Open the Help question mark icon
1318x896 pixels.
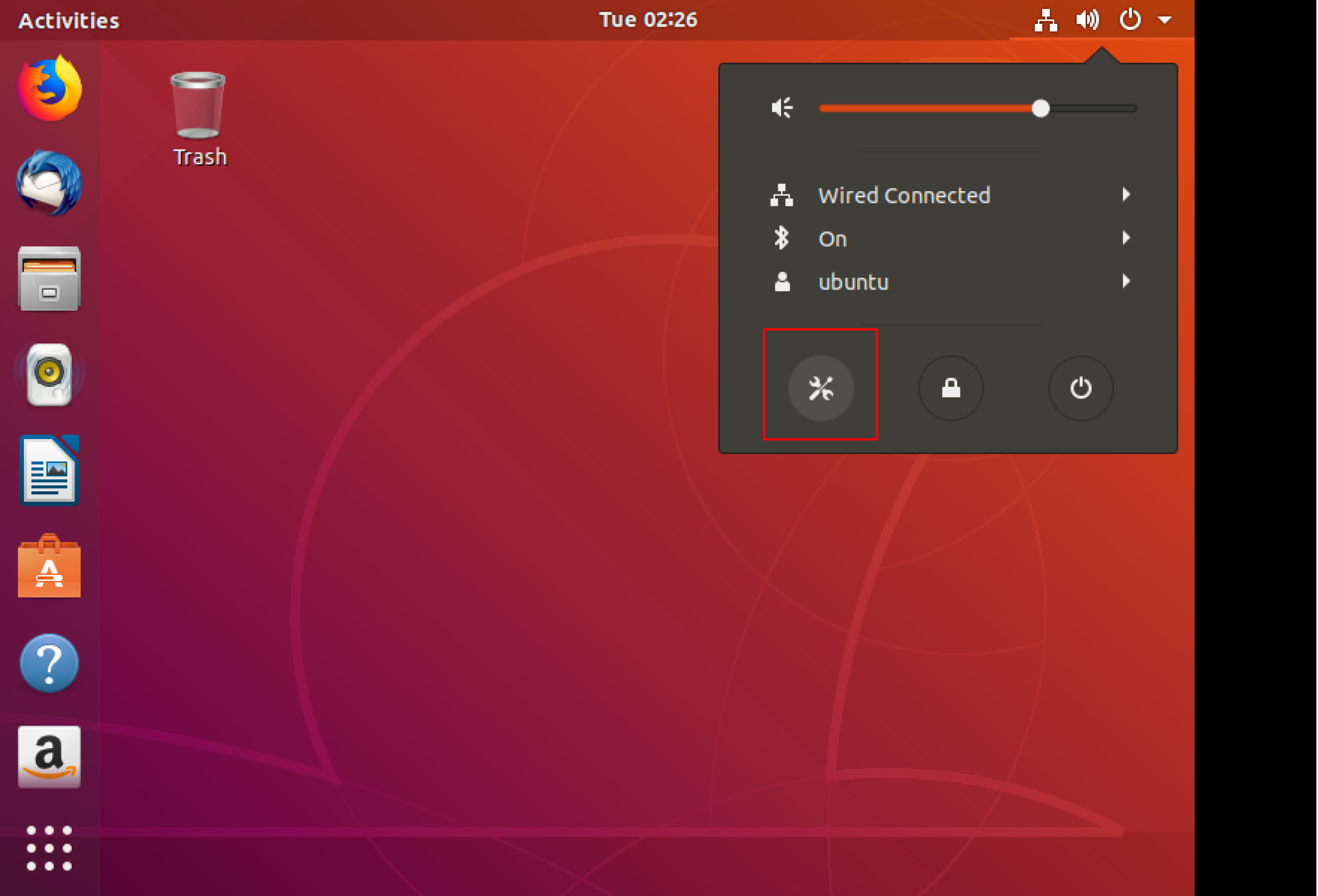tap(49, 663)
